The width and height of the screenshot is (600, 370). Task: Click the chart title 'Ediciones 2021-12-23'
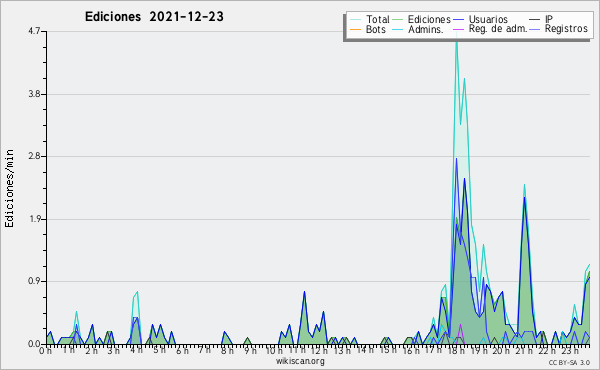point(154,17)
